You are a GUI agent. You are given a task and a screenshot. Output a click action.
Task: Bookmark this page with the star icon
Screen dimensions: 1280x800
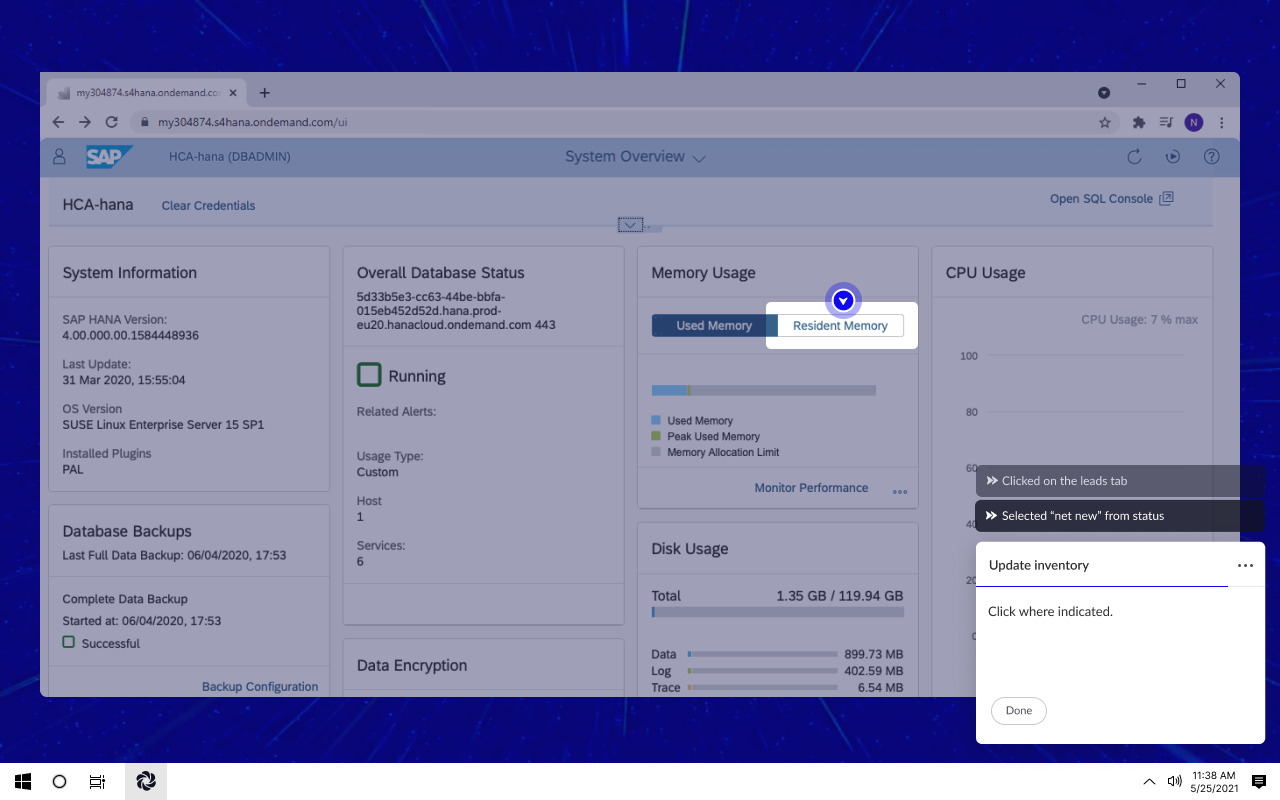tap(1105, 122)
